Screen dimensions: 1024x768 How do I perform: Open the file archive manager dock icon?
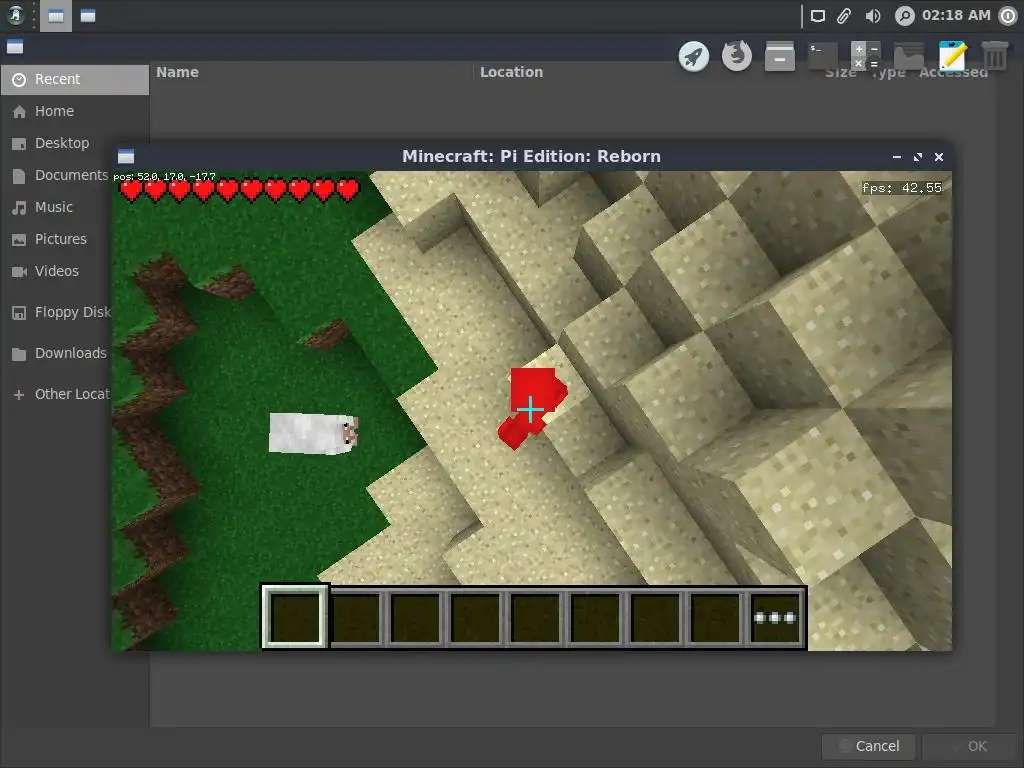(x=780, y=56)
